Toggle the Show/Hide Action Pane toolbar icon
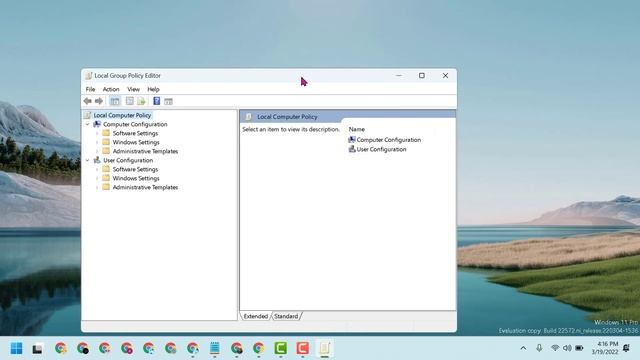Image resolution: width=640 pixels, height=360 pixels. [x=168, y=101]
